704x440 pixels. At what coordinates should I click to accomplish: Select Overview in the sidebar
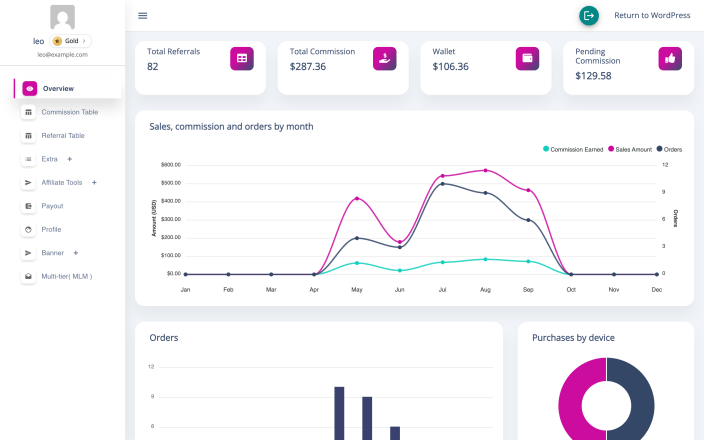67,88
